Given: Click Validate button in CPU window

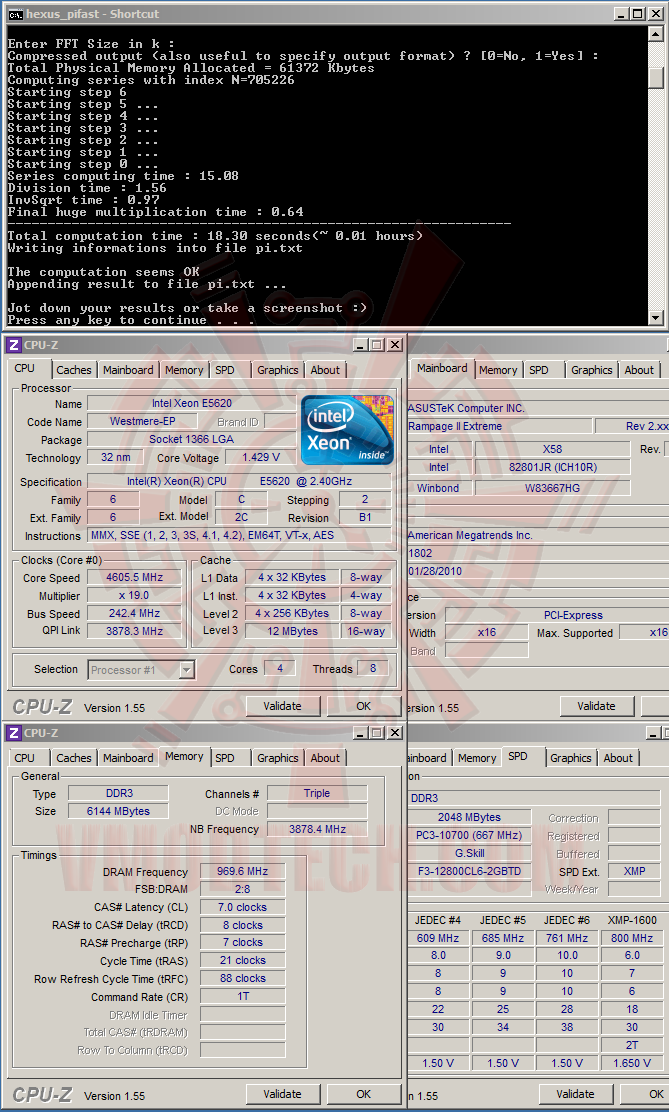Looking at the screenshot, I should pyautogui.click(x=282, y=706).
